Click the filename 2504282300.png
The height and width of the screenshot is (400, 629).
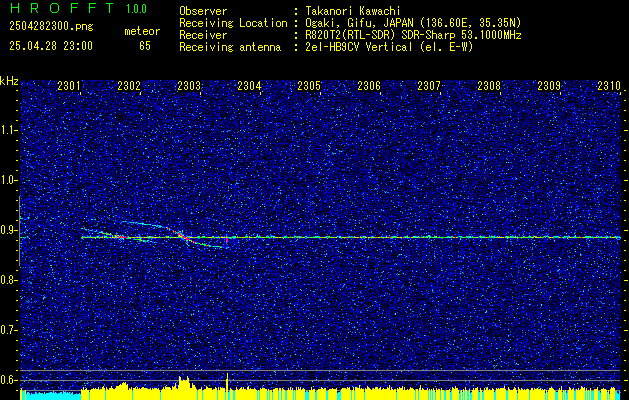point(51,26)
